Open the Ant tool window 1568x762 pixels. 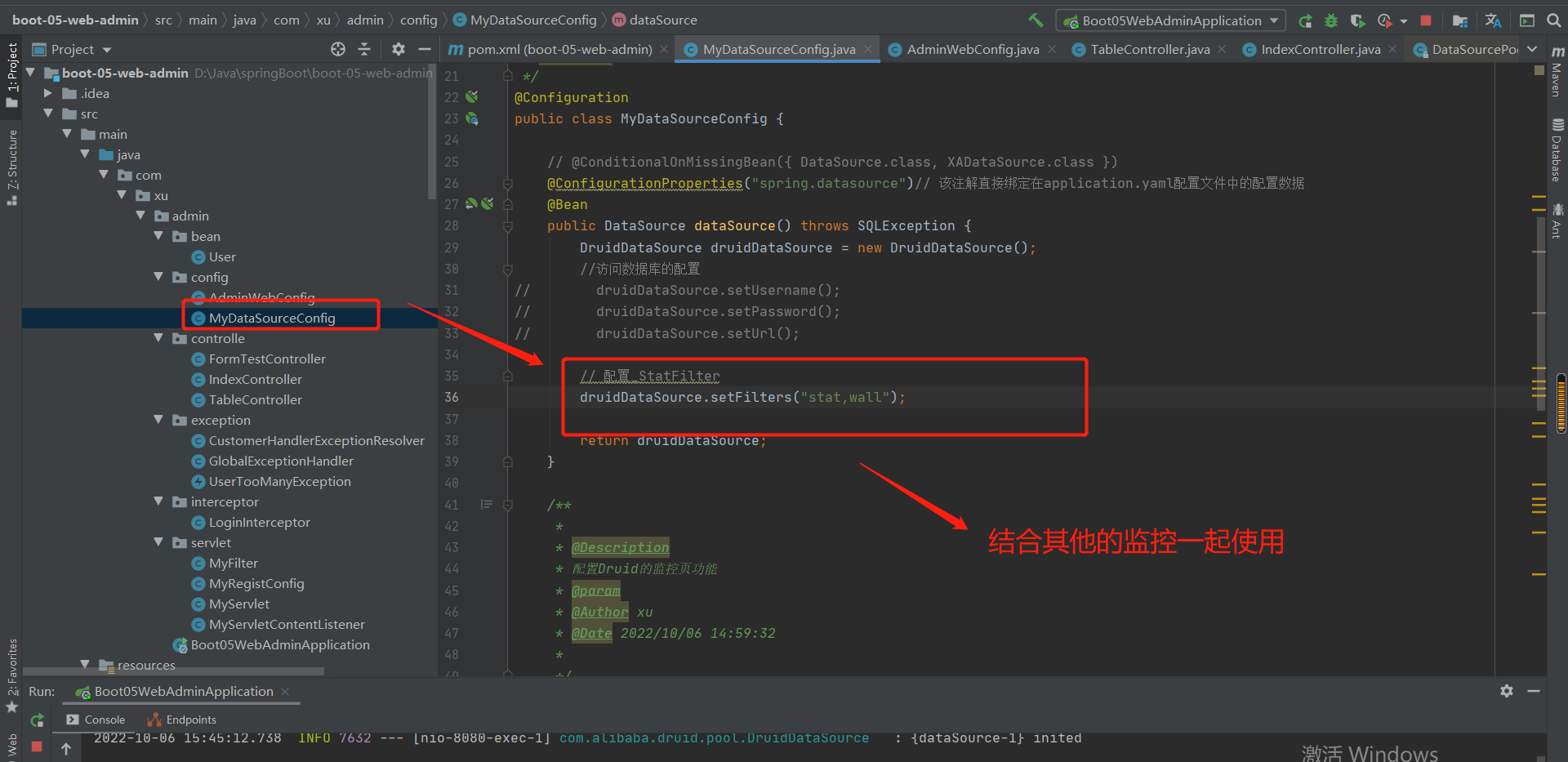click(x=1557, y=221)
